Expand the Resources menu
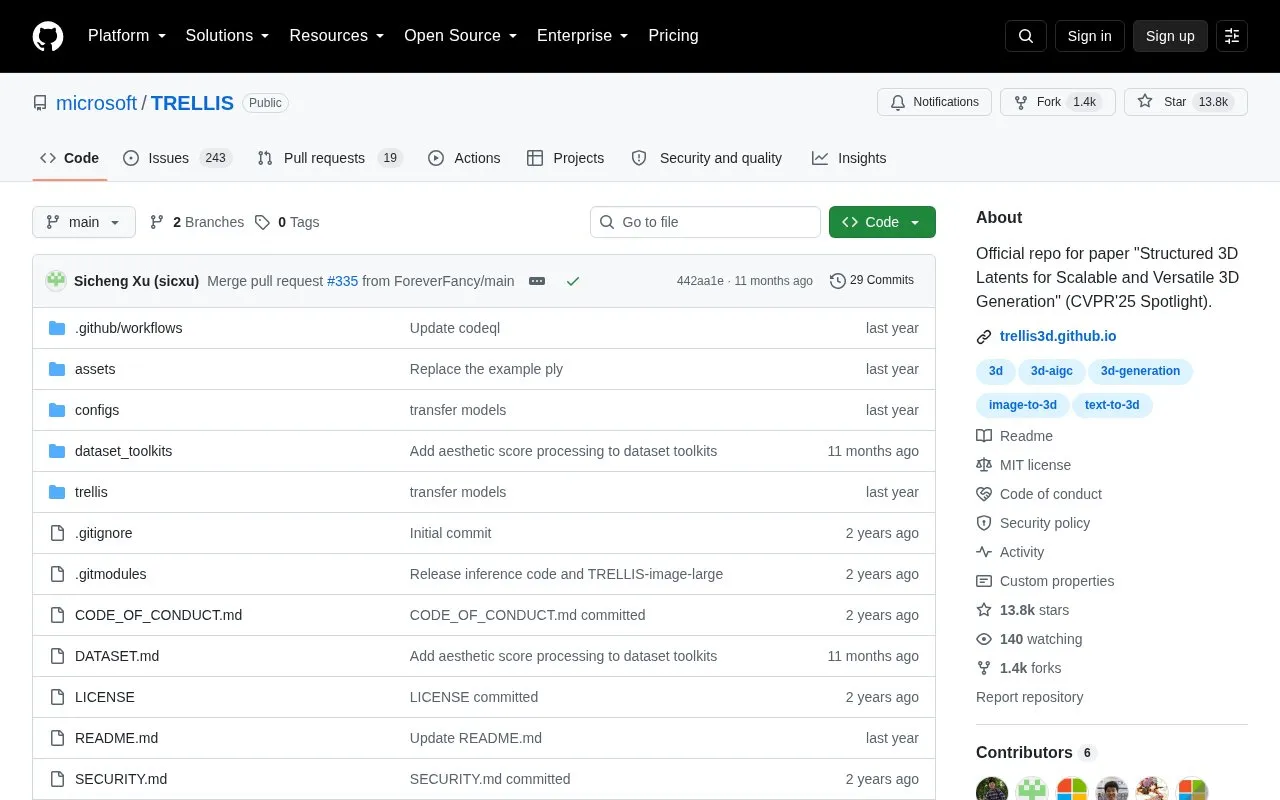Viewport: 1280px width, 800px height. (x=337, y=36)
